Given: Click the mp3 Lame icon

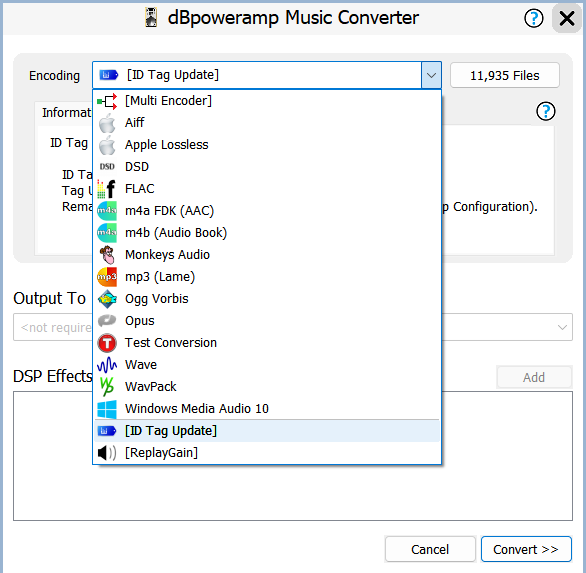Looking at the screenshot, I should 107,277.
